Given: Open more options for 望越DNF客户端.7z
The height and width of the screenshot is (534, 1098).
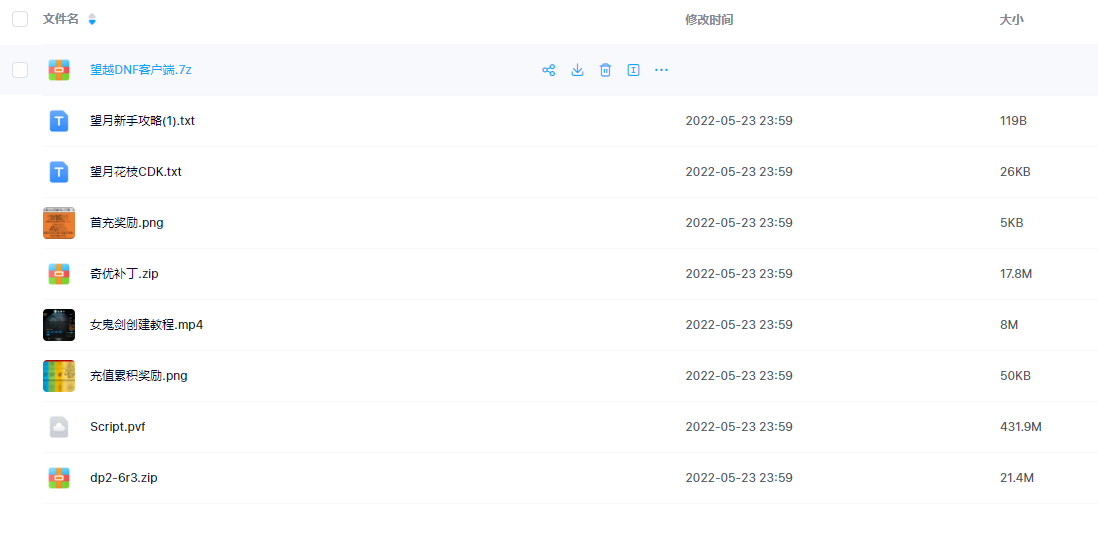Looking at the screenshot, I should 661,70.
